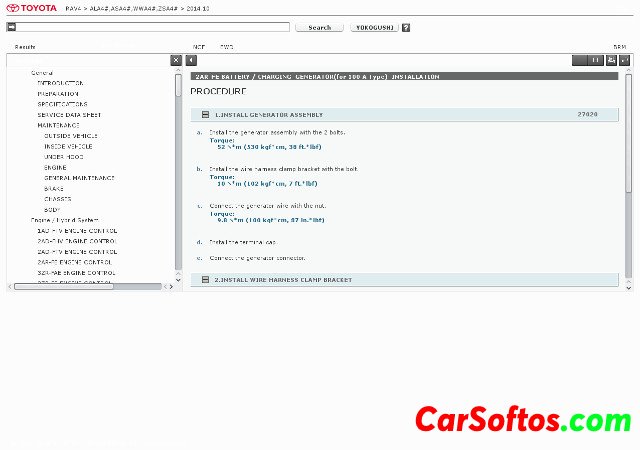The image size is (640, 450).
Task: Click the help question mark icon
Action: point(405,28)
